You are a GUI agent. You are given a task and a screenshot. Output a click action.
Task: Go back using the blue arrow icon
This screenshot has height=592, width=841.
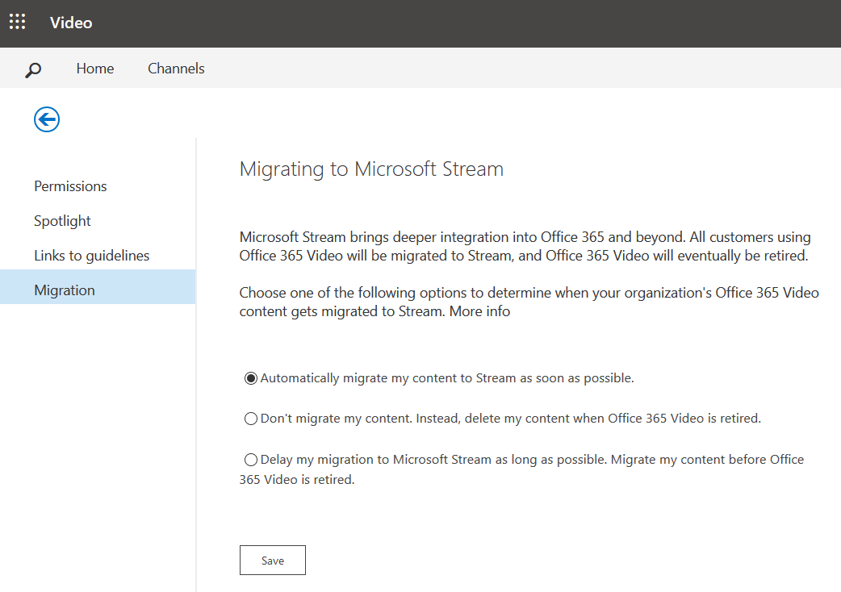point(47,120)
